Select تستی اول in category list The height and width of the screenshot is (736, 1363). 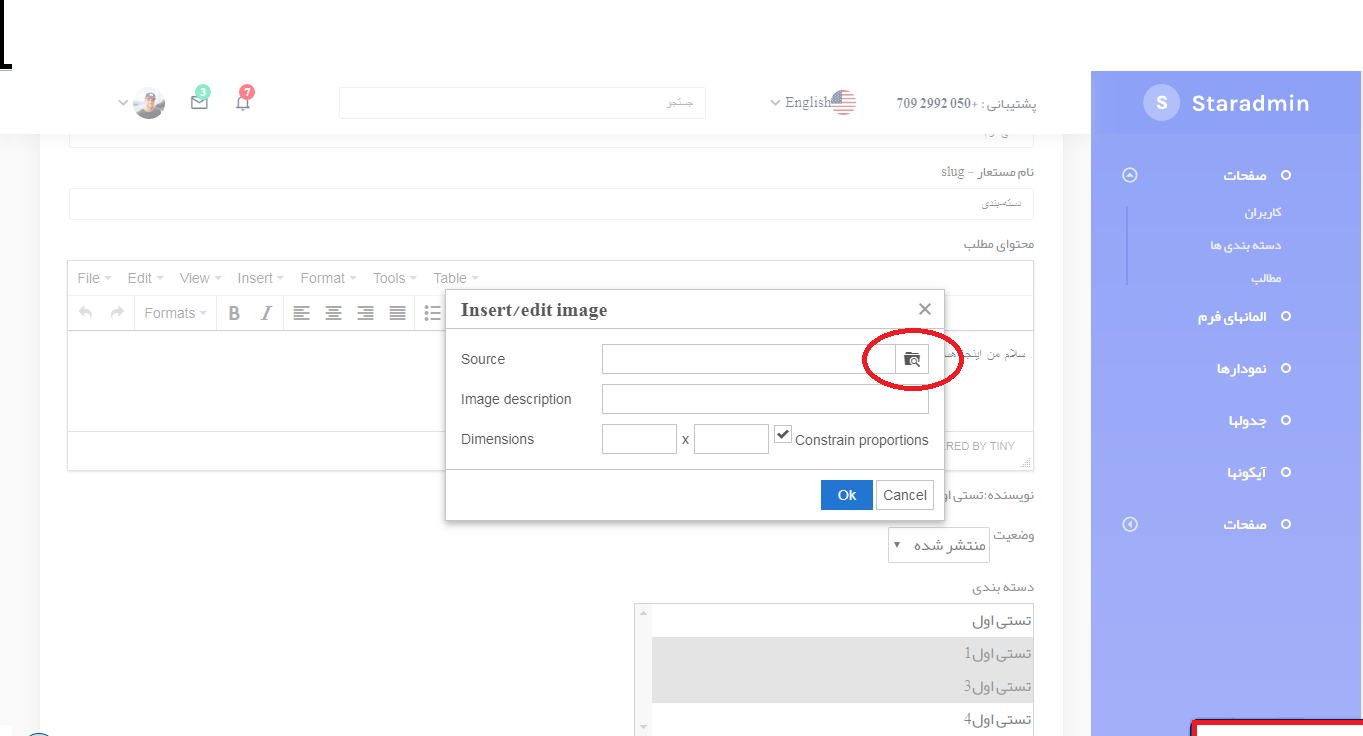[x=842, y=621]
